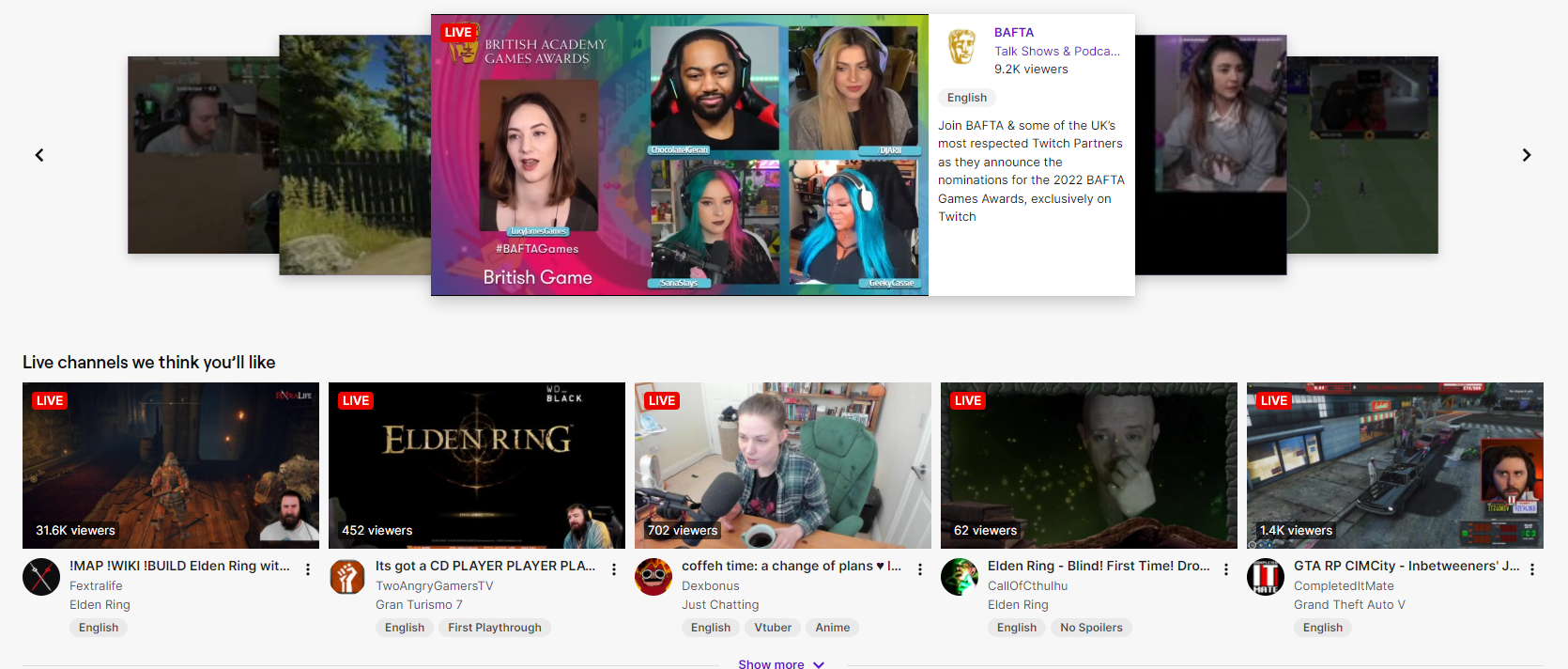Select First Playthrough tag
Screen dimensions: 1568x669
(495, 628)
